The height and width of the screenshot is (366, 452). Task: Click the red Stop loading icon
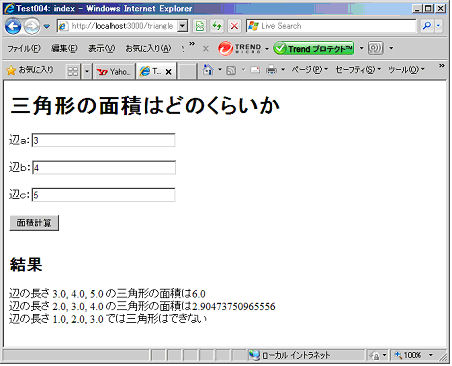click(235, 26)
